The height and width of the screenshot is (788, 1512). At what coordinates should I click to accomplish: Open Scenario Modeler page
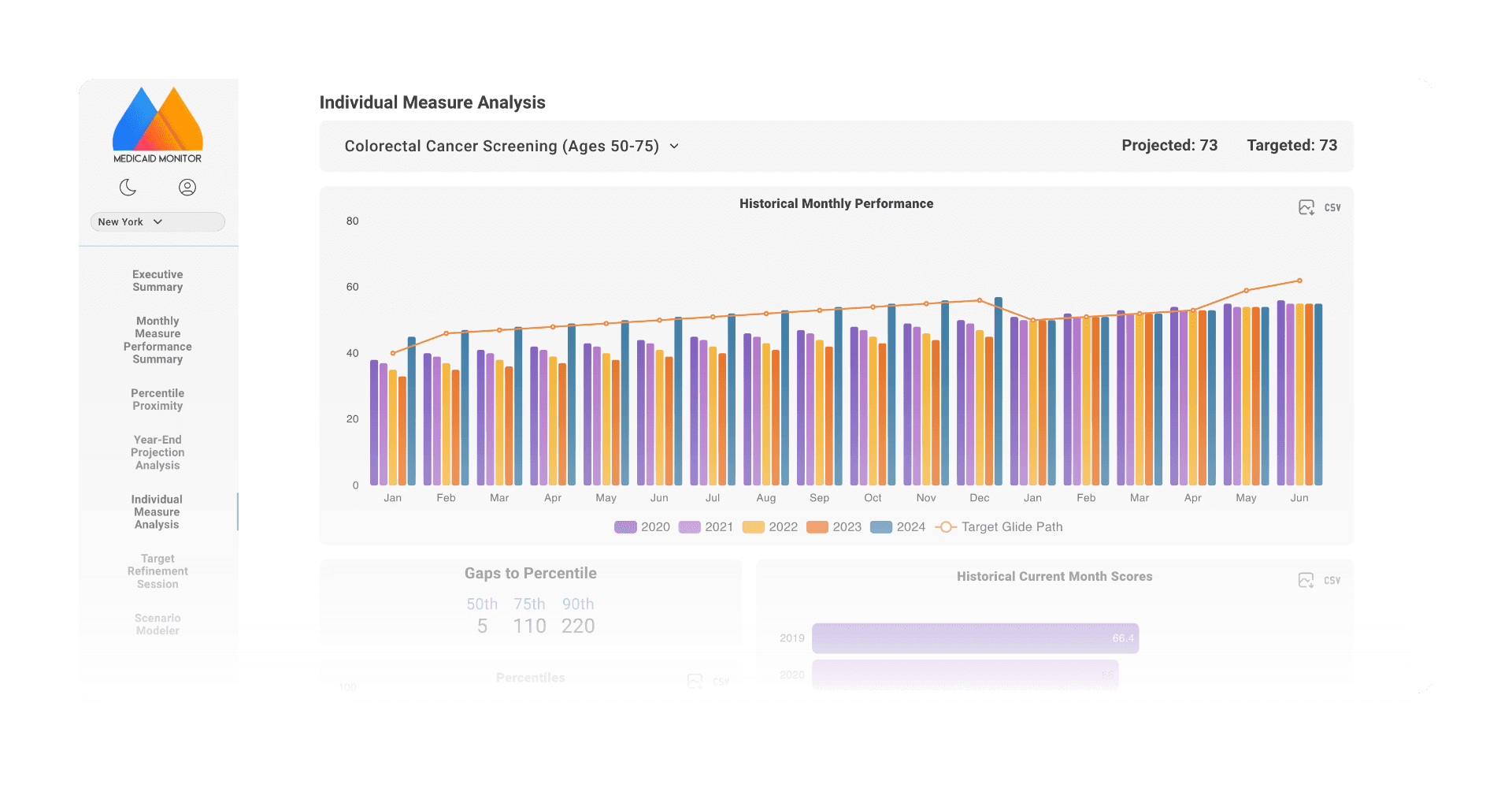tap(157, 624)
